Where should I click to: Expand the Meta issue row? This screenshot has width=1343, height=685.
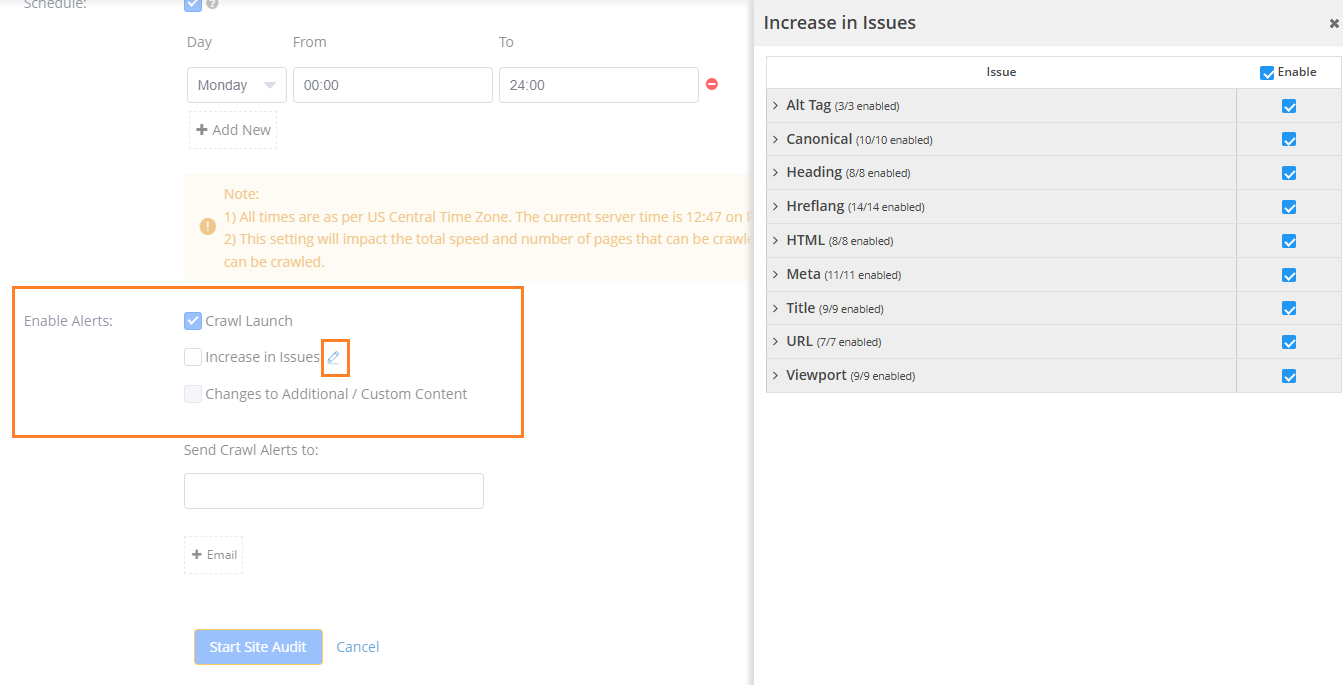tap(775, 274)
